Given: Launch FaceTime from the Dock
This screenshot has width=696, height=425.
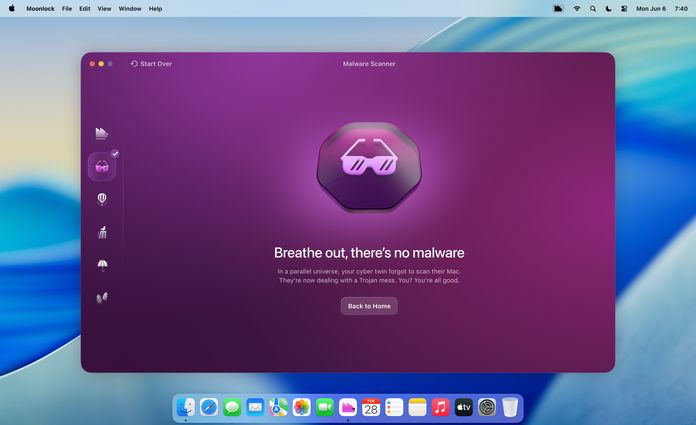Looking at the screenshot, I should click(x=324, y=407).
